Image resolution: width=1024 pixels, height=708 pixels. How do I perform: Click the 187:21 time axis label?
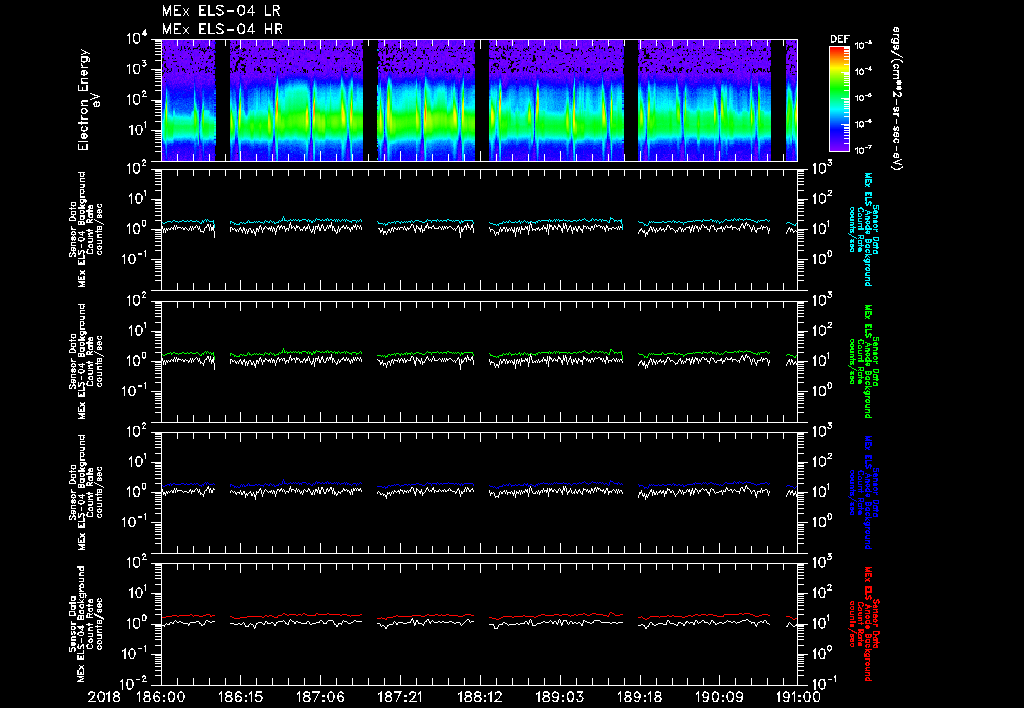(x=400, y=698)
